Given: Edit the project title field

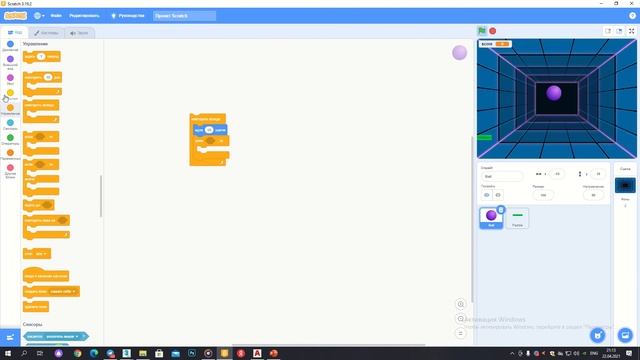Looking at the screenshot, I should point(184,16).
